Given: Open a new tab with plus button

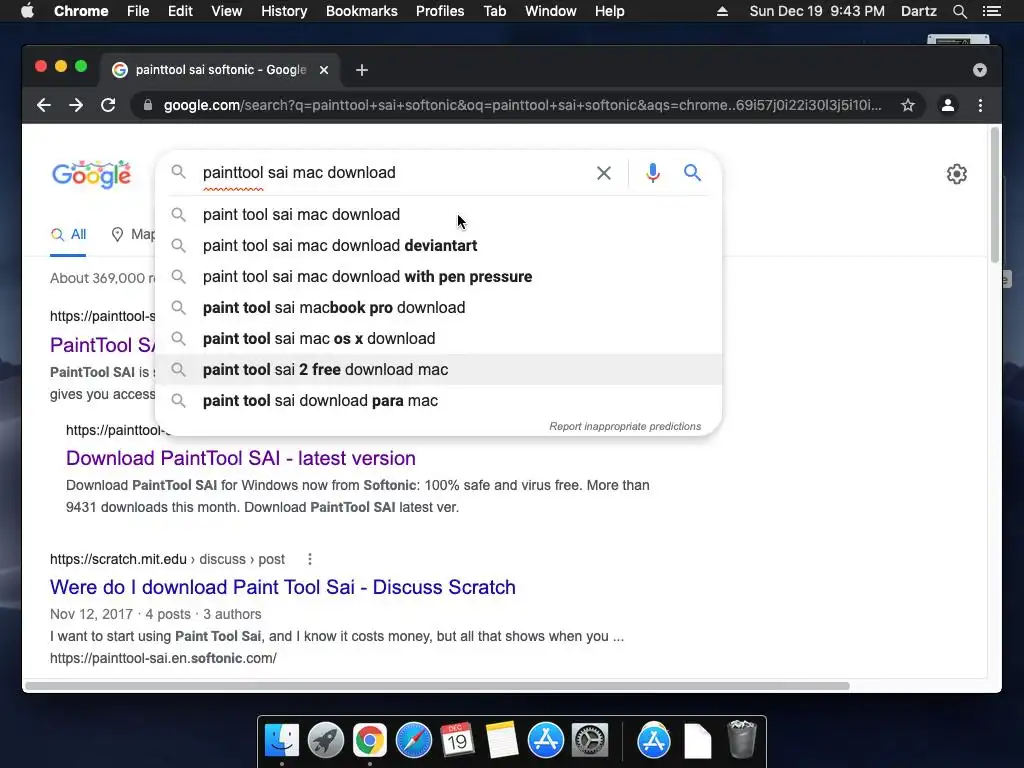Looking at the screenshot, I should (x=362, y=70).
